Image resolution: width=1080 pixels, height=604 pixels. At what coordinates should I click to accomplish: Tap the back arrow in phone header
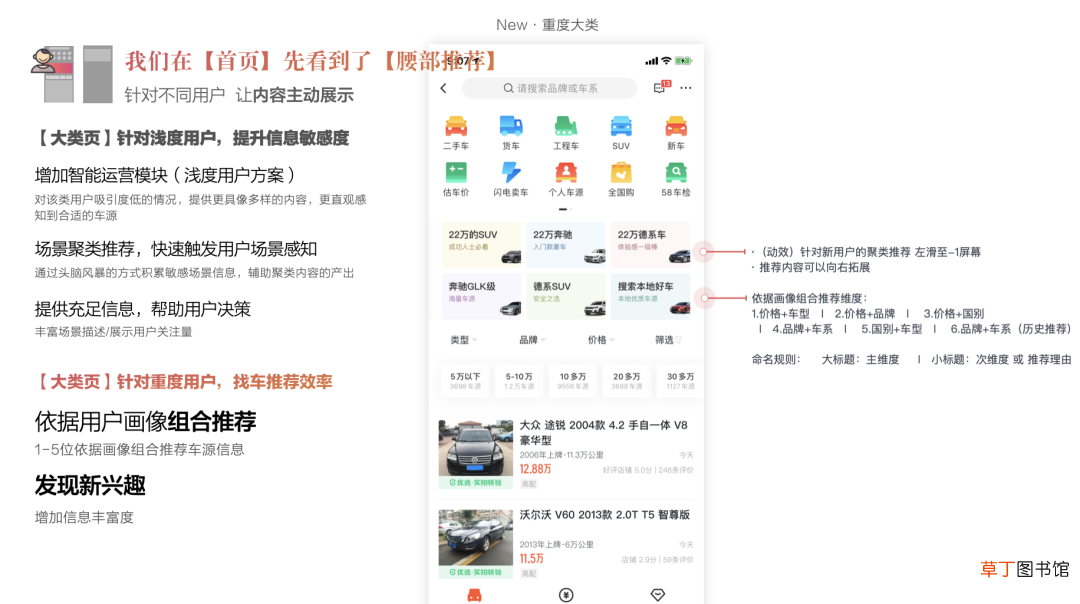click(x=444, y=88)
